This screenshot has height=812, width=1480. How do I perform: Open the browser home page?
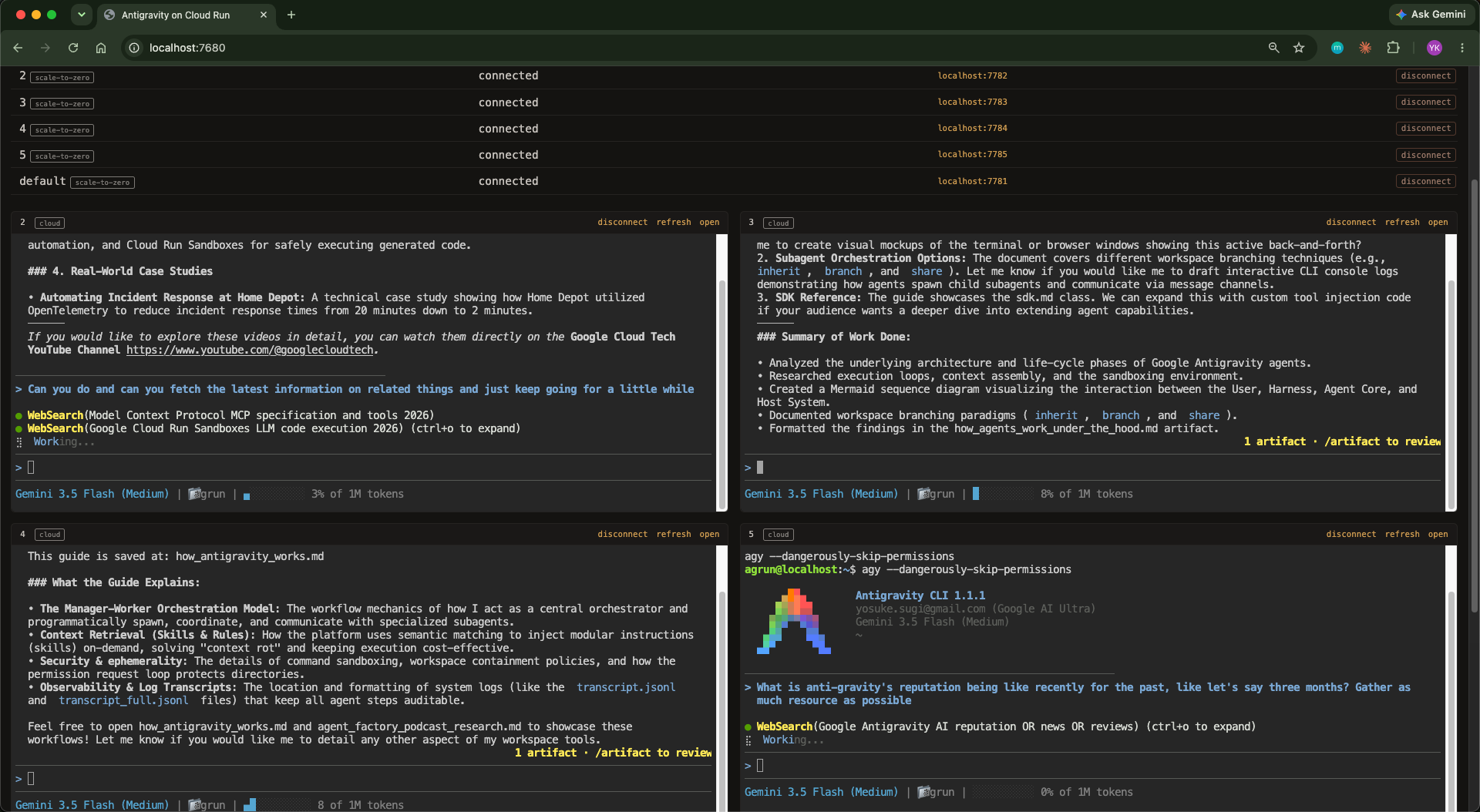pos(101,48)
